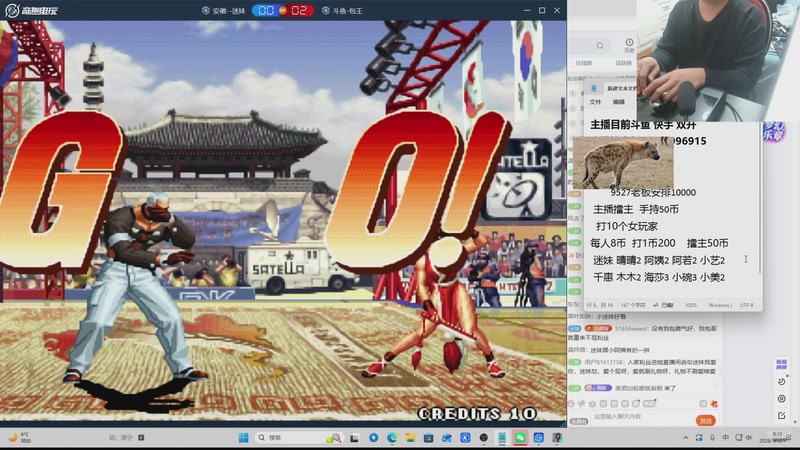Expand the system tray hidden icons chevron

(x=685, y=438)
